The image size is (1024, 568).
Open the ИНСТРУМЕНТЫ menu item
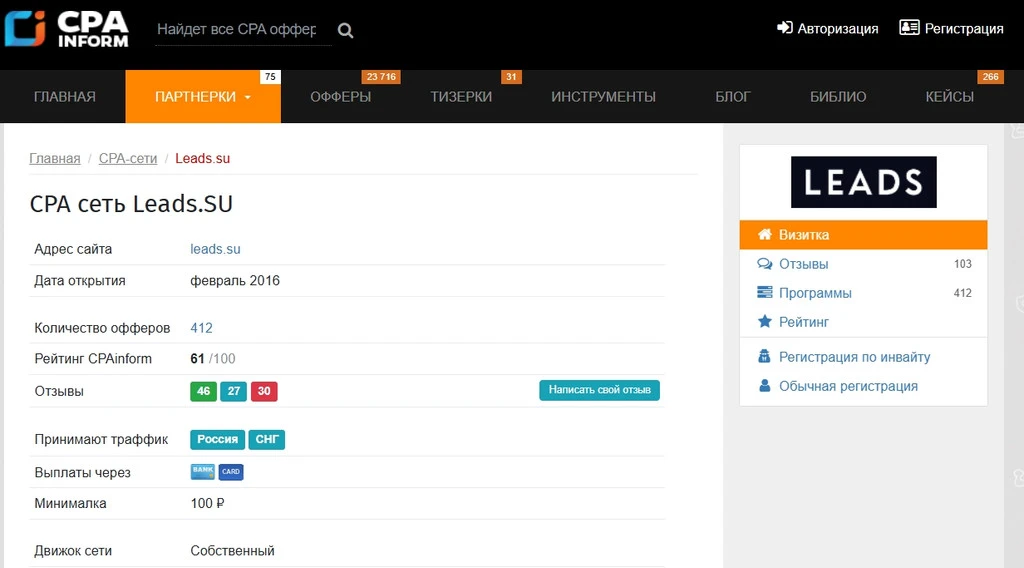pos(603,97)
